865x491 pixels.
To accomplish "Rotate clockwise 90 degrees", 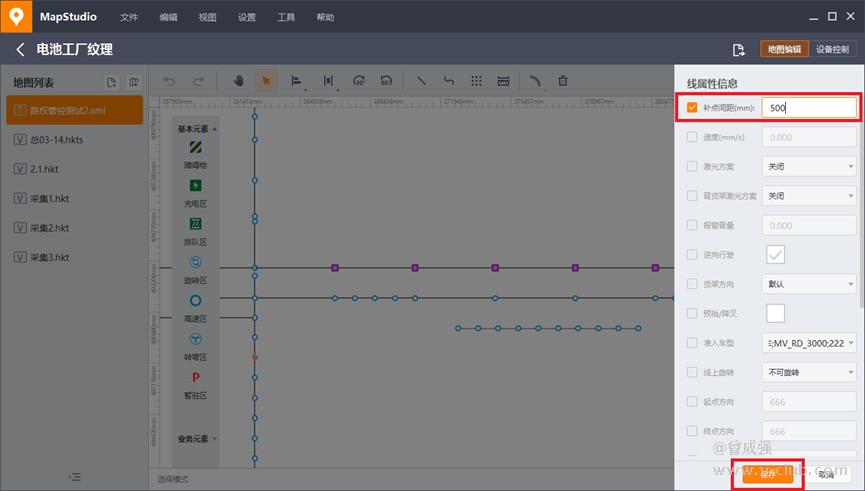I will point(359,81).
